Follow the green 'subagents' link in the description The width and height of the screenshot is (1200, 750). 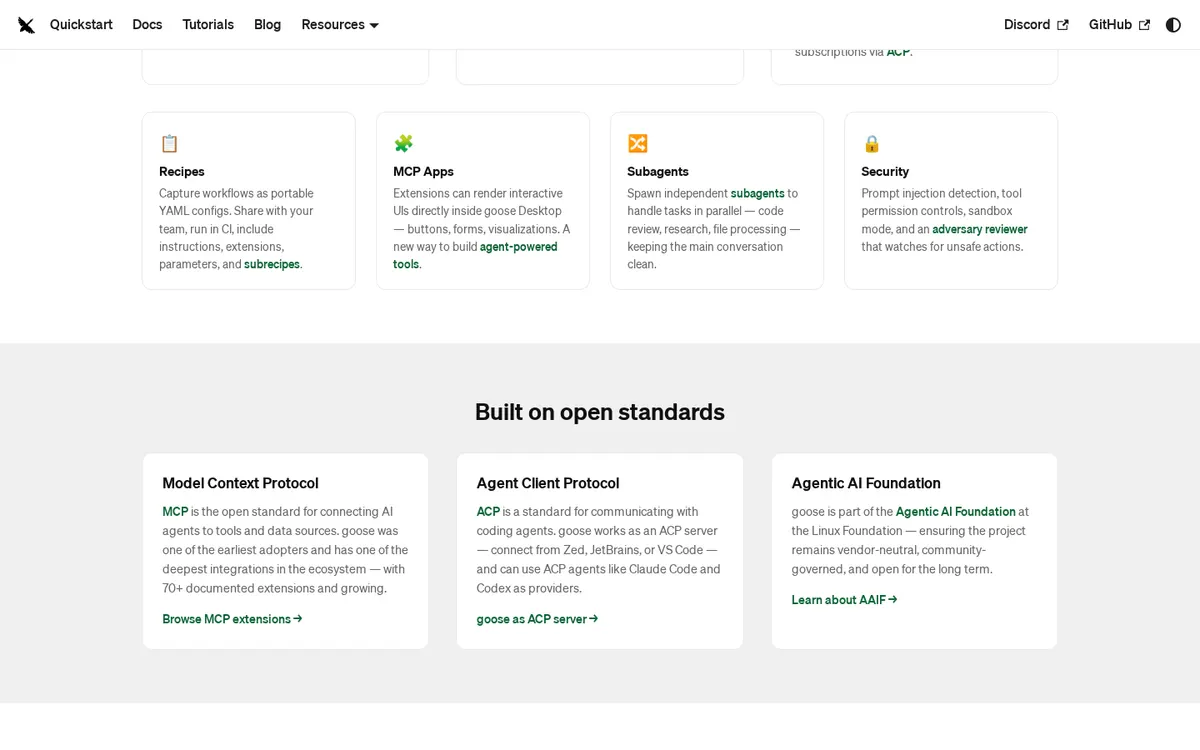(757, 194)
